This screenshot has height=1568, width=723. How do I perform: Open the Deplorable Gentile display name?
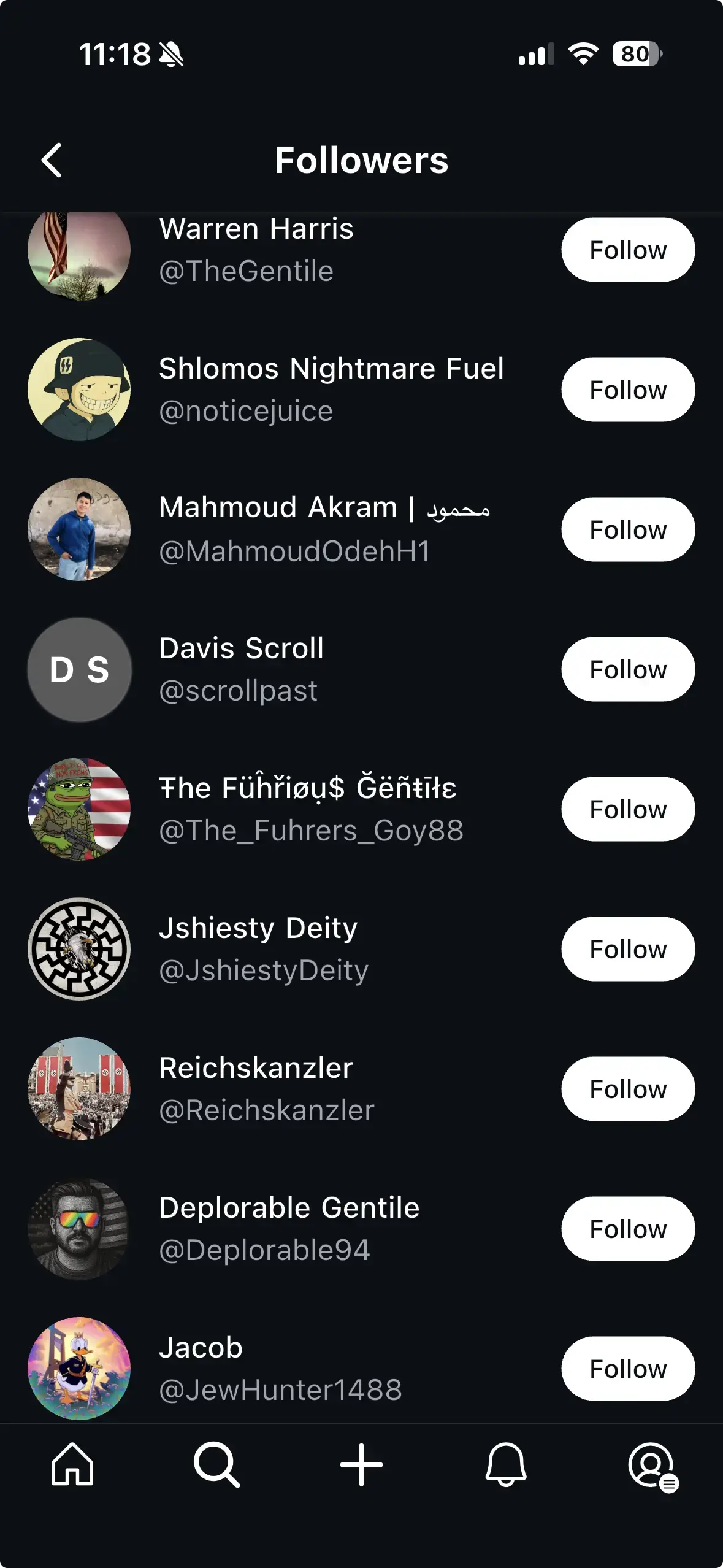point(289,1207)
